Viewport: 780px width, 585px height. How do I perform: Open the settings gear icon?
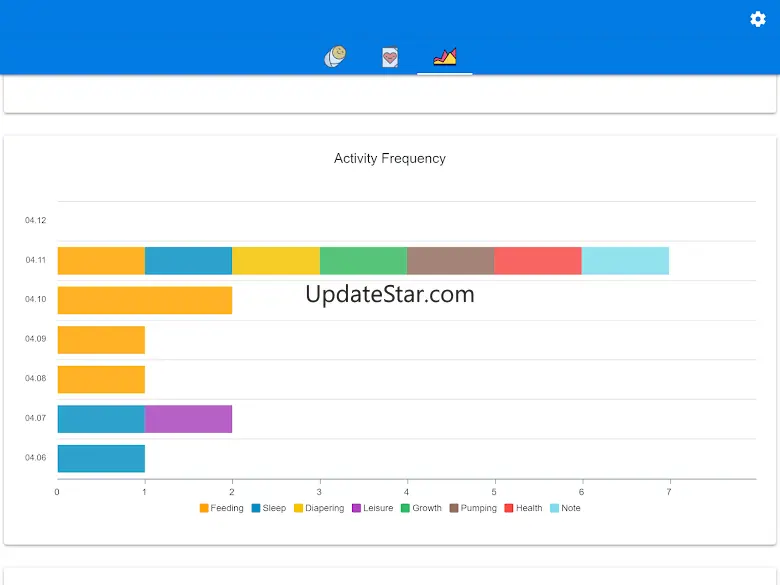click(x=758, y=19)
